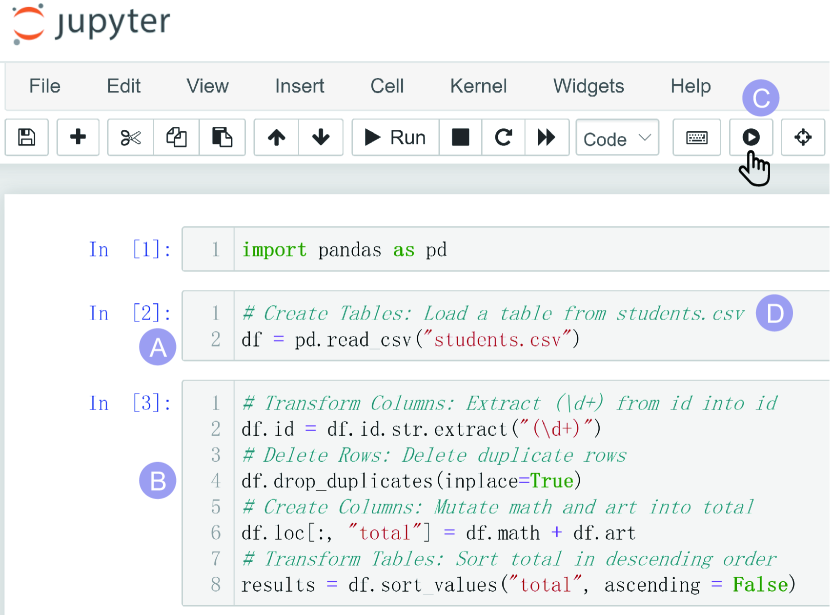
Task: Click the Jupyter logo link
Action: (x=91, y=24)
